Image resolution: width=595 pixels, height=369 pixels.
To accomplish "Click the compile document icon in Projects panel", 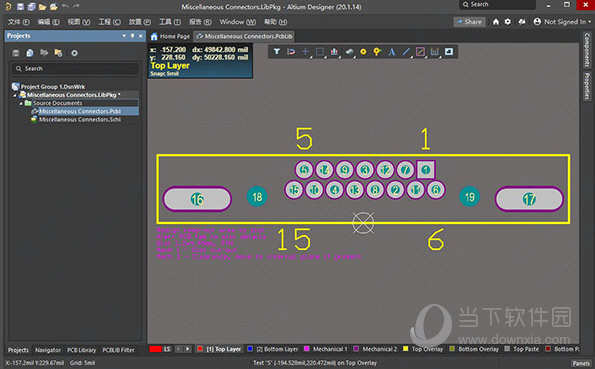I will point(30,53).
